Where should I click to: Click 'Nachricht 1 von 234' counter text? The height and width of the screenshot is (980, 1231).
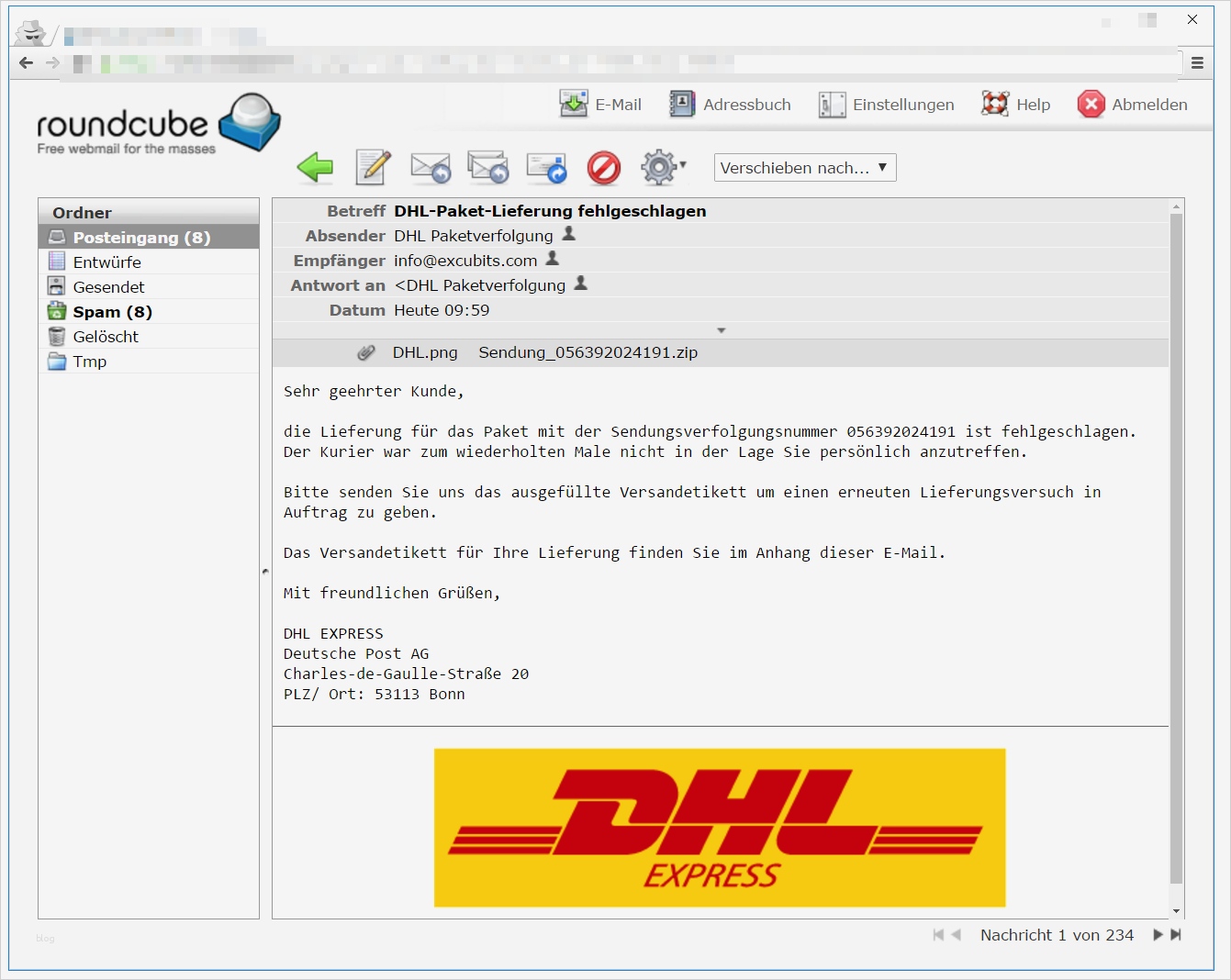pos(1057,935)
